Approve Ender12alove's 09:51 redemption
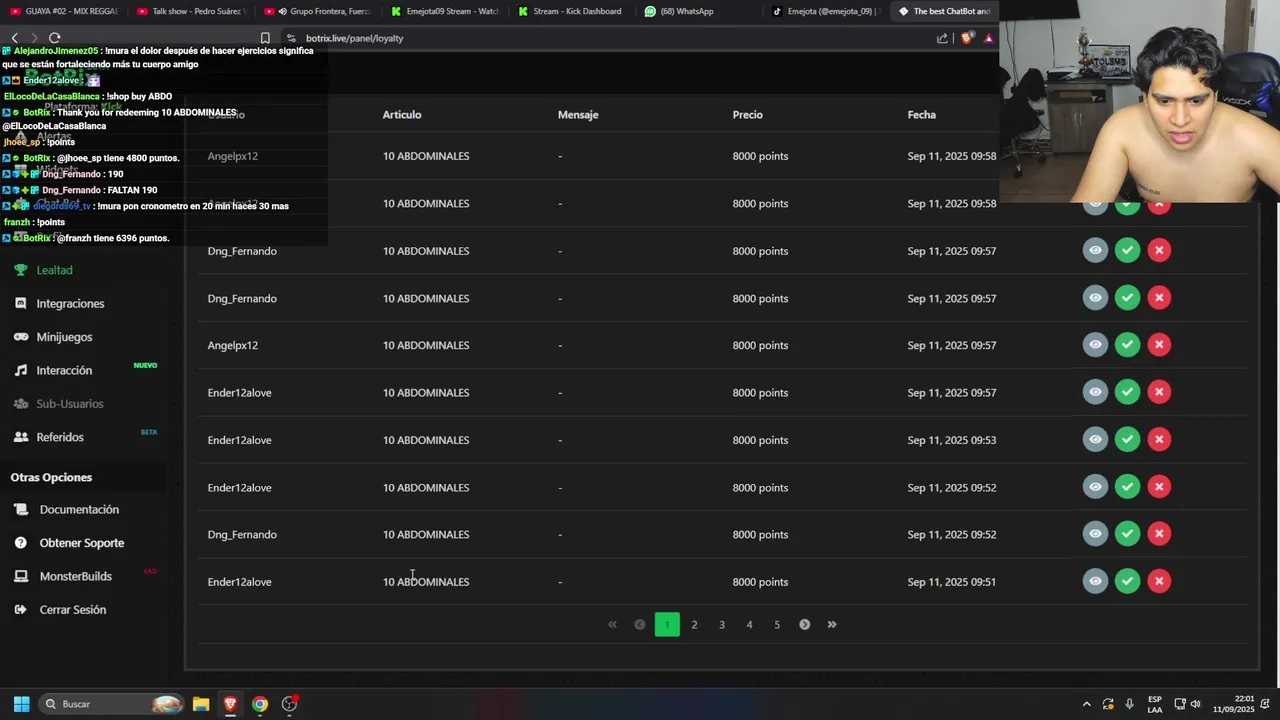The width and height of the screenshot is (1280, 720). pyautogui.click(x=1127, y=581)
